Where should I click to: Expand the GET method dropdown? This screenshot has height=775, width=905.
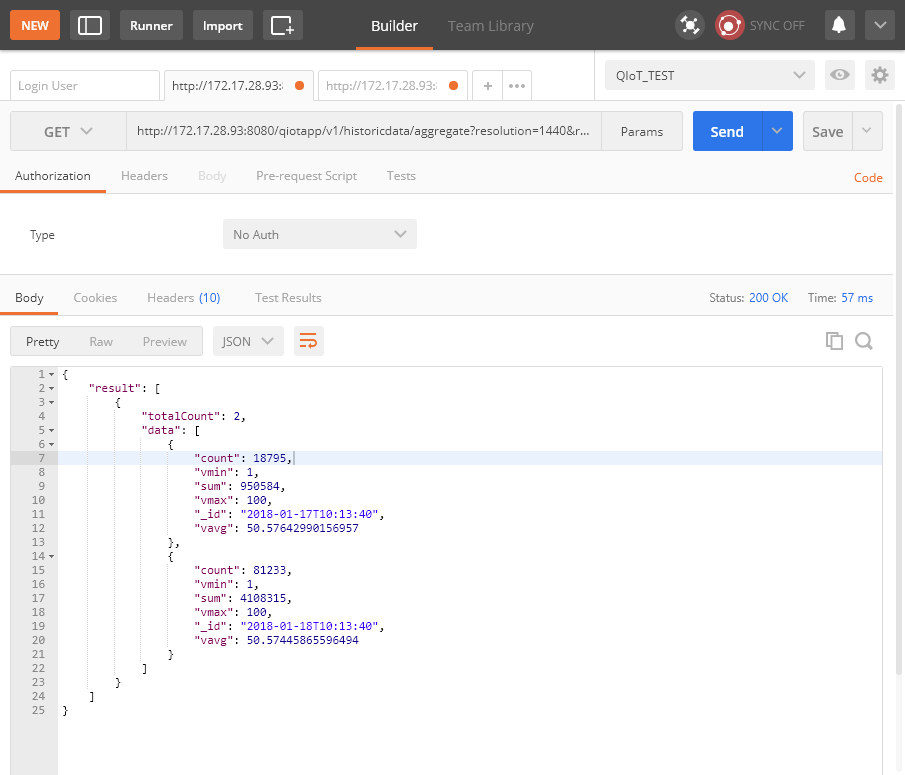coord(68,131)
